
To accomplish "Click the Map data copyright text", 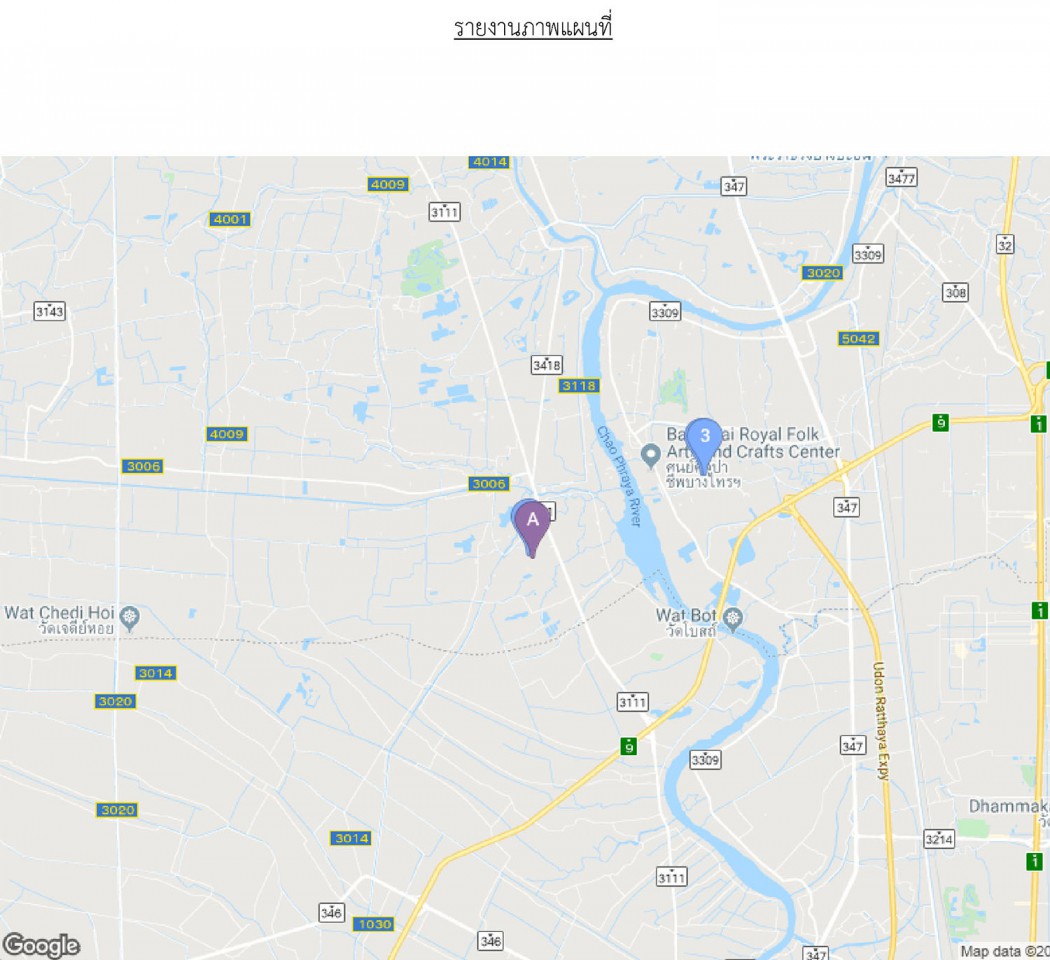I will pos(1004,951).
